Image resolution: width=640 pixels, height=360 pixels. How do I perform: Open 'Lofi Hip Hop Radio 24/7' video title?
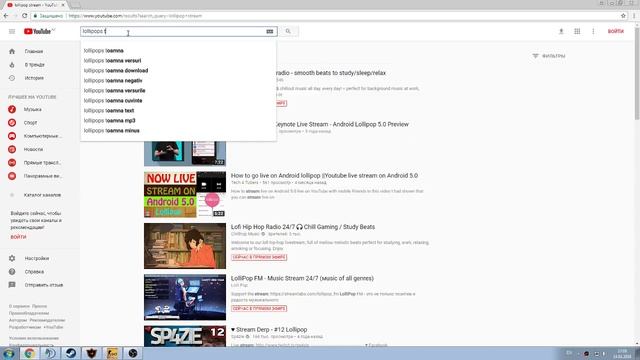click(x=303, y=227)
